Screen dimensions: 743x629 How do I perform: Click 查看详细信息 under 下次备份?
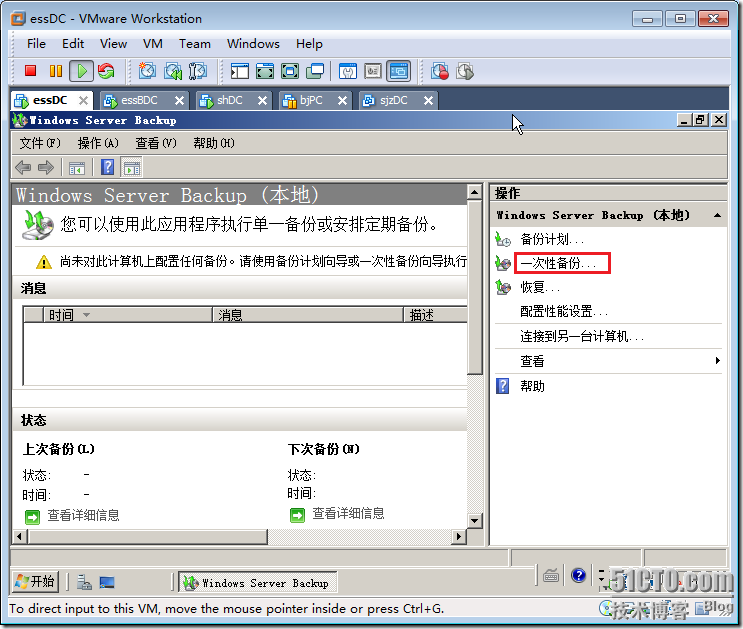coord(348,513)
